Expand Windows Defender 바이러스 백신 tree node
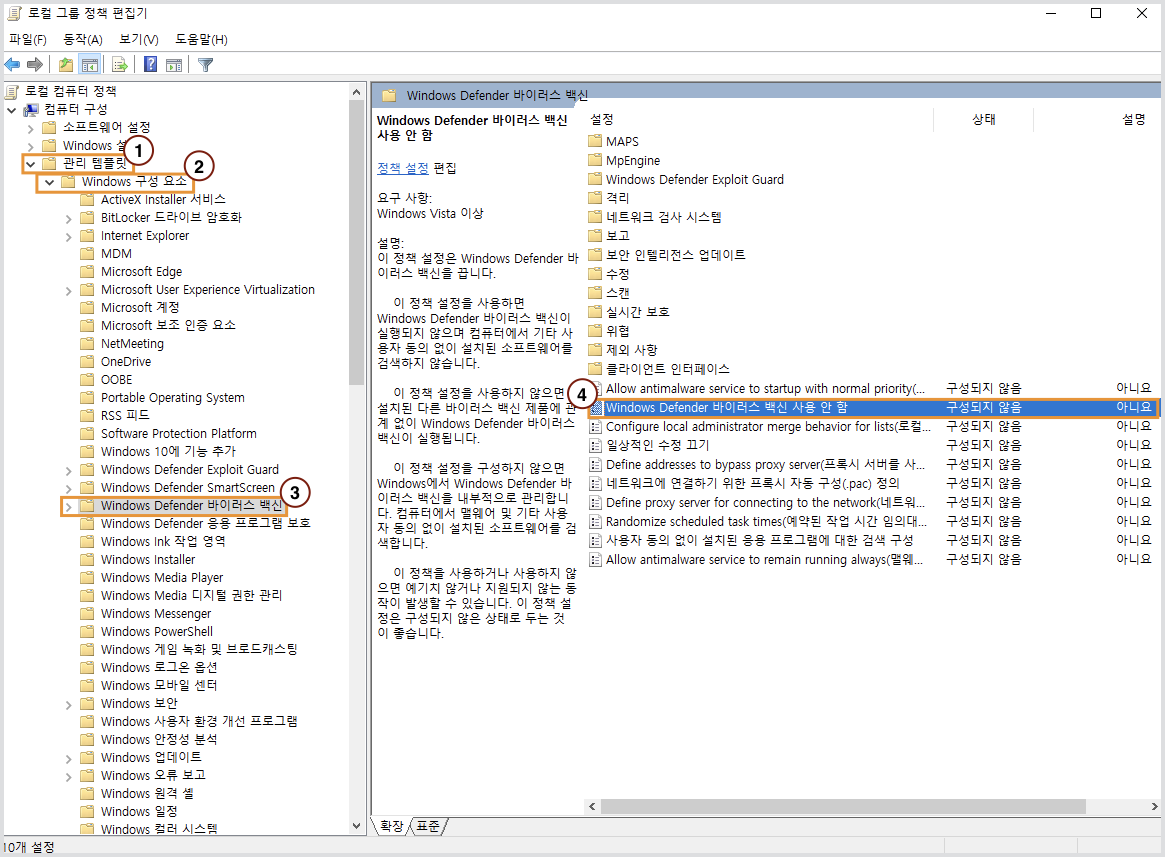Image resolution: width=1165 pixels, height=857 pixels. click(x=68, y=507)
